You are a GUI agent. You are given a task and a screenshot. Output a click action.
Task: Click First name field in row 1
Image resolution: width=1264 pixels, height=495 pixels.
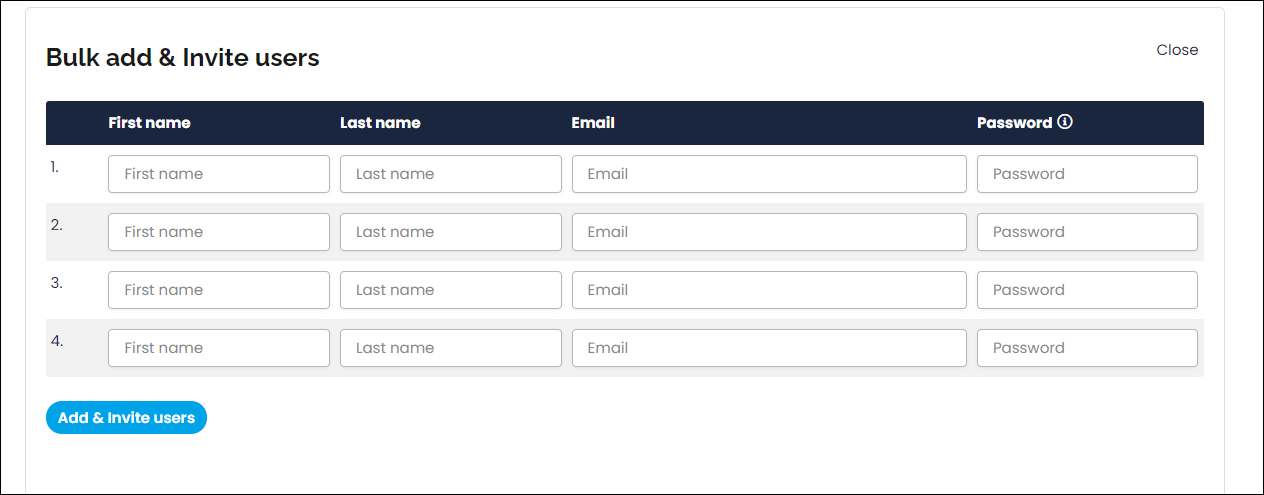coord(218,174)
